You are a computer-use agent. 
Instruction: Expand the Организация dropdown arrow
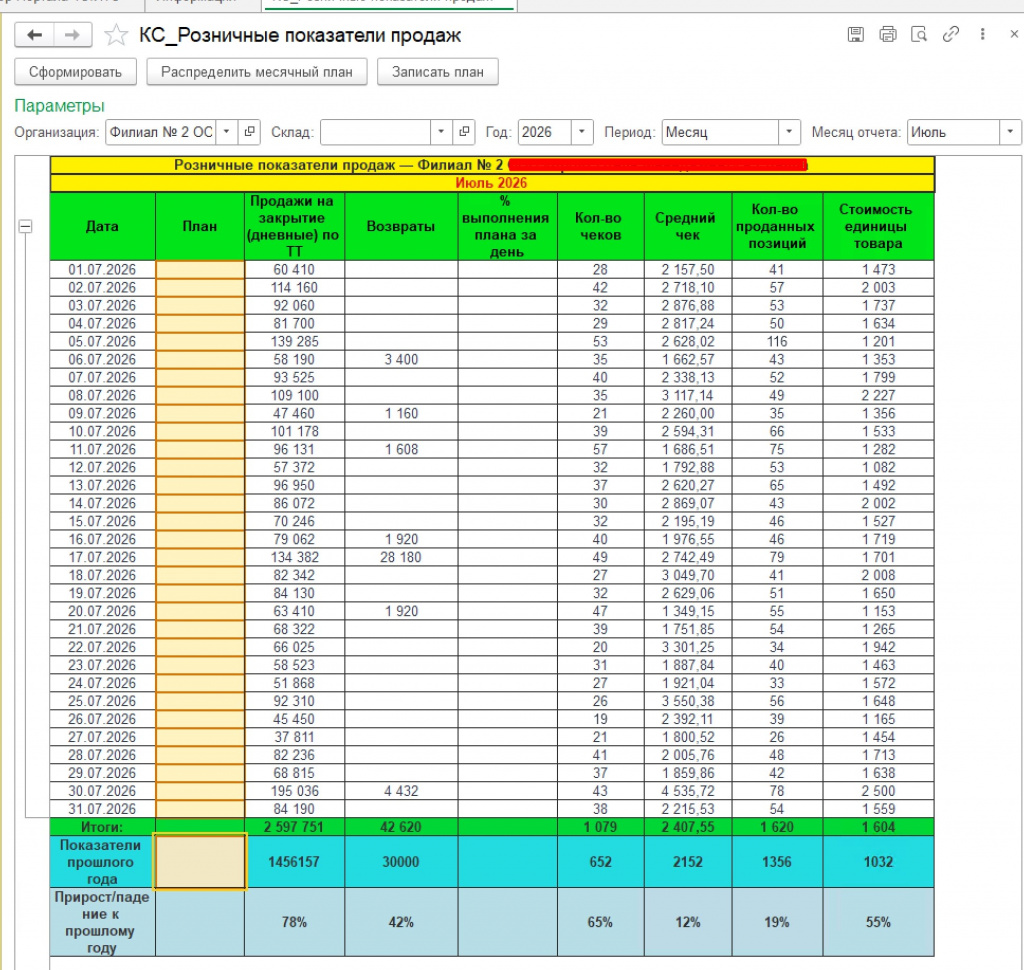click(227, 132)
